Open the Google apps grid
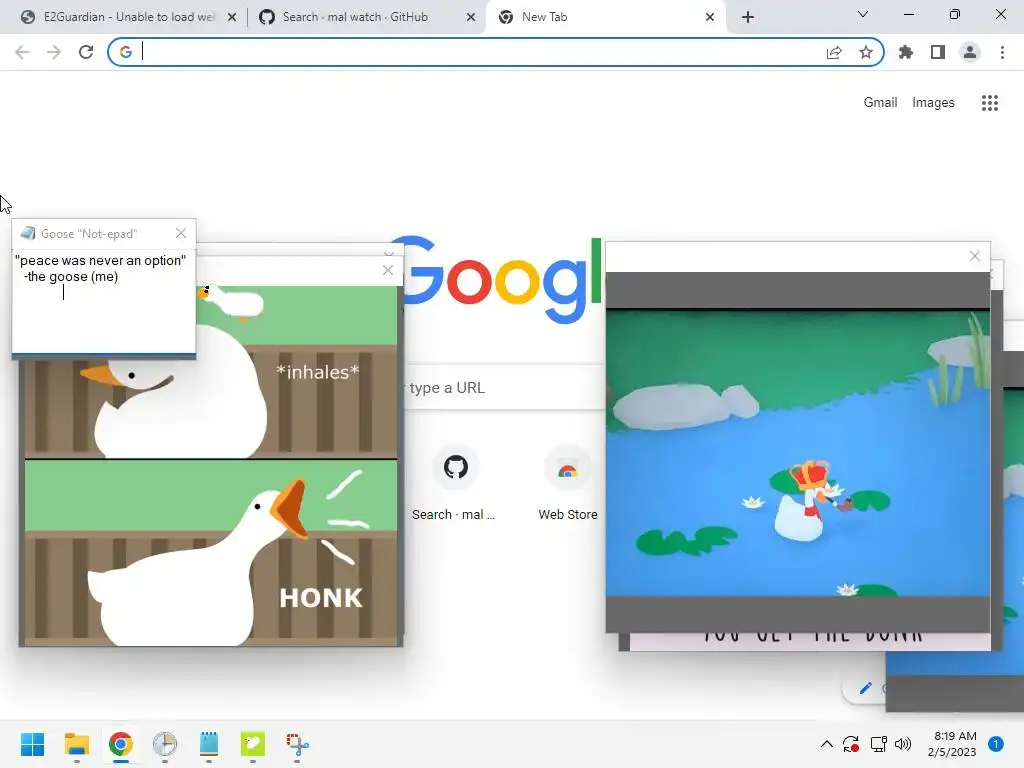1024x768 pixels. [990, 103]
